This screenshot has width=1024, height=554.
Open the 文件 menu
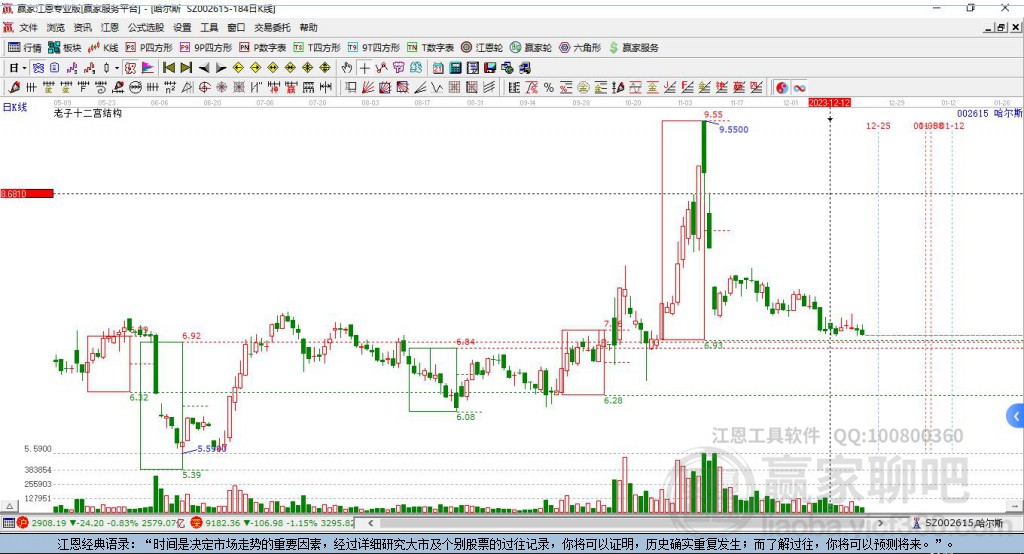29,27
